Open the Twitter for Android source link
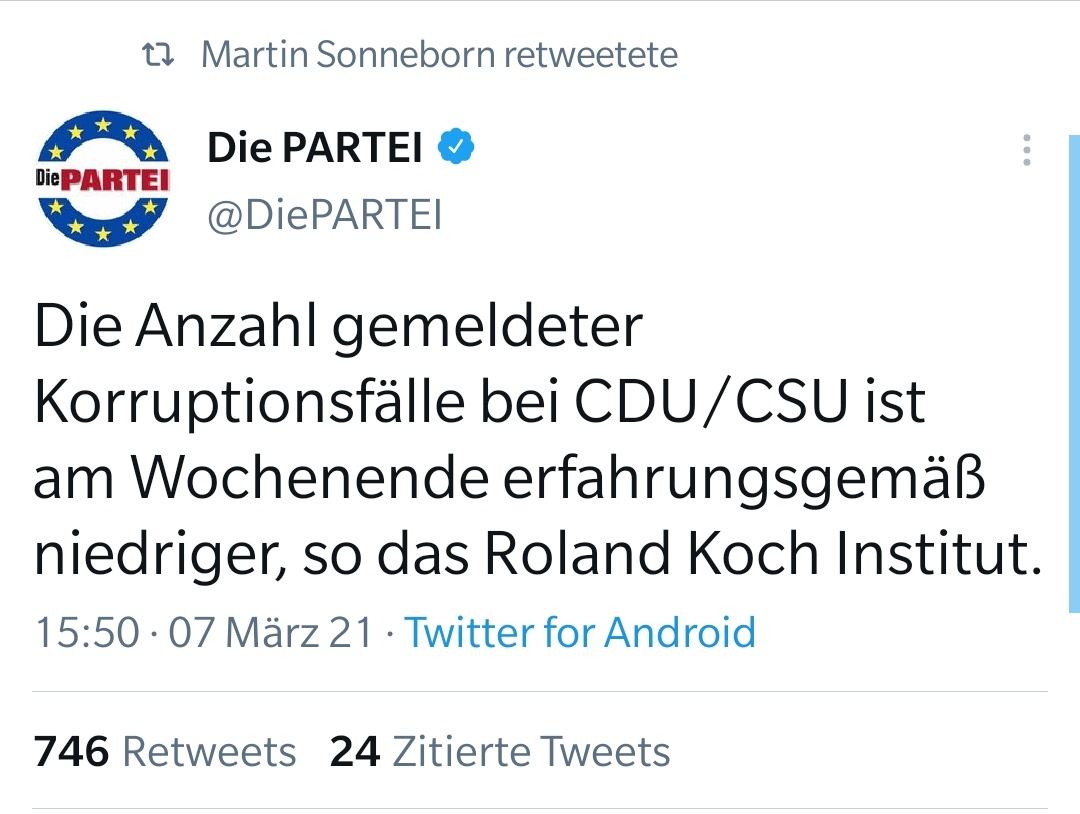Image resolution: width=1080 pixels, height=814 pixels. click(580, 633)
